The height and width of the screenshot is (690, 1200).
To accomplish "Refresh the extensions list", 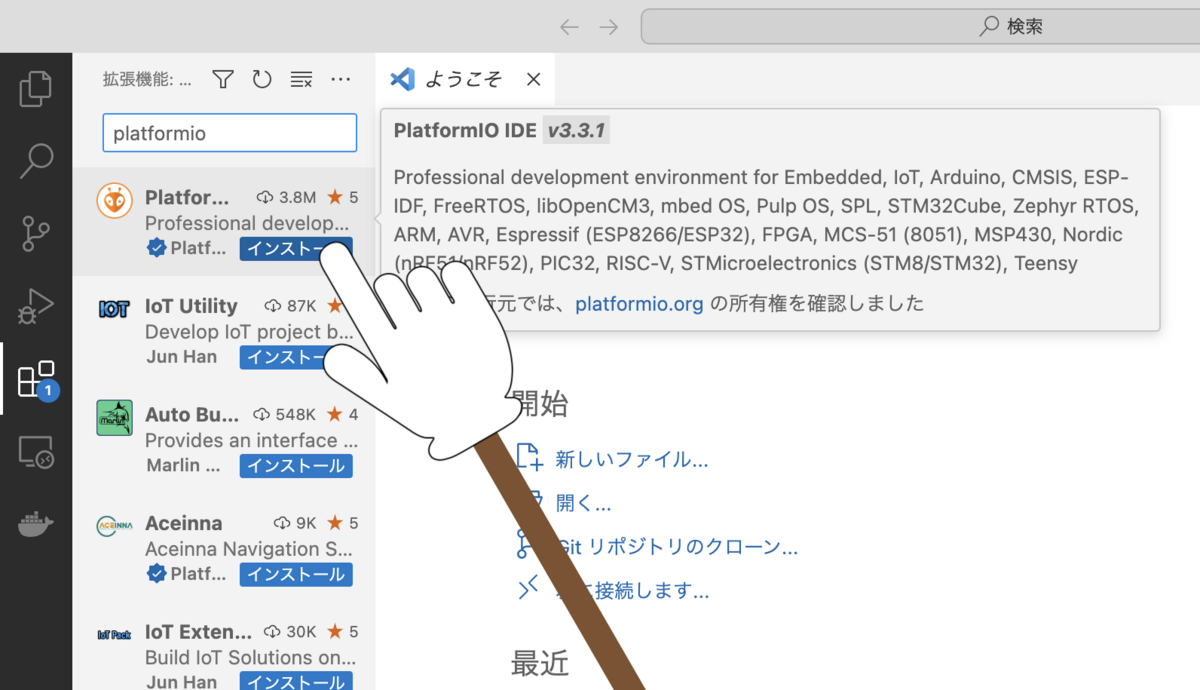I will (261, 78).
